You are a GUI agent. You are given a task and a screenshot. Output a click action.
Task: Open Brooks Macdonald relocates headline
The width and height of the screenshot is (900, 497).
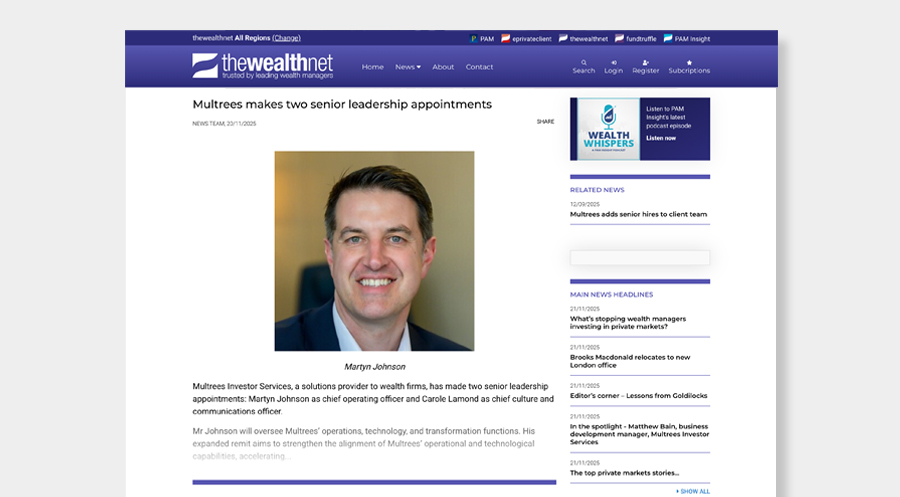click(630, 361)
